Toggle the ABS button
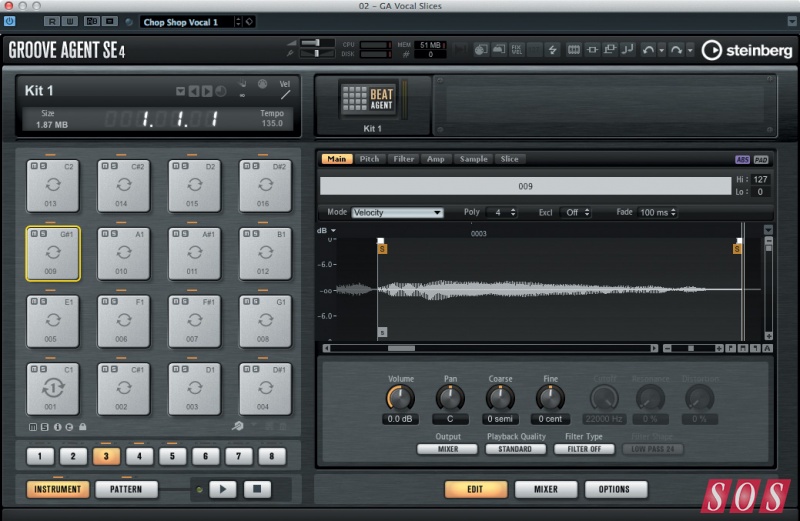This screenshot has width=800, height=521. [x=742, y=160]
